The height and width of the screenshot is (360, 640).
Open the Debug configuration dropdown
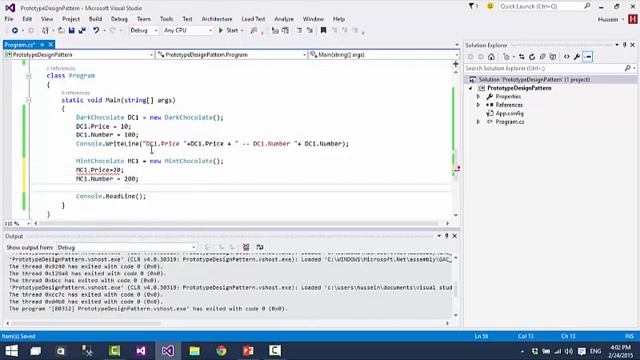143,30
